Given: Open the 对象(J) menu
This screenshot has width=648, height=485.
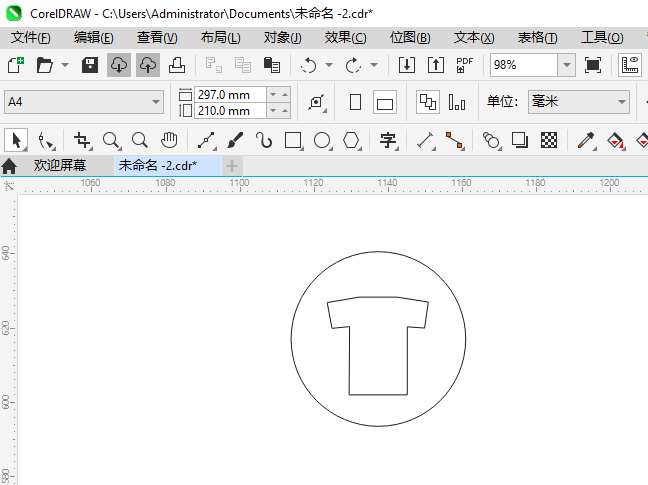Looking at the screenshot, I should (283, 38).
